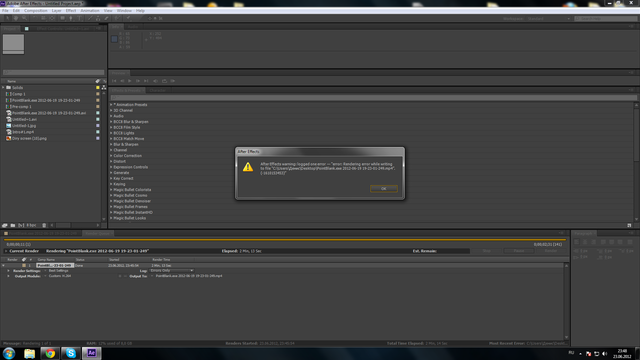Select the Brush tool
Screen dimensions: 640x360
click(x=91, y=18)
